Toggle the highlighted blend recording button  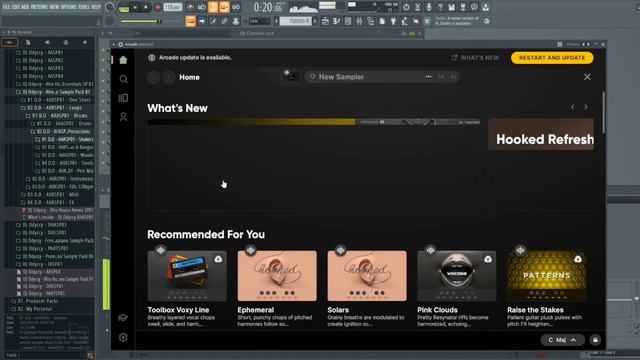click(x=224, y=7)
